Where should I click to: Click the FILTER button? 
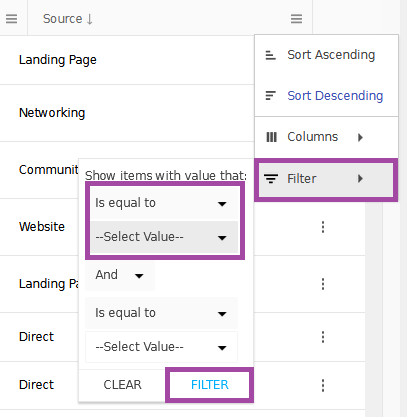click(210, 385)
